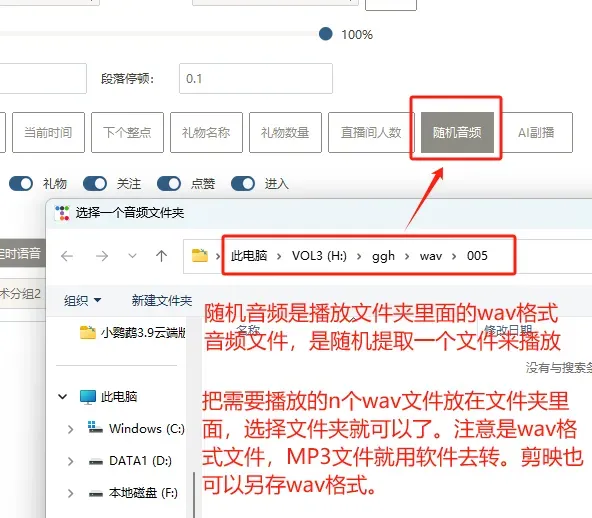The image size is (592, 518).
Task: Open chevron after ggh breadcrumb
Action: 407,256
